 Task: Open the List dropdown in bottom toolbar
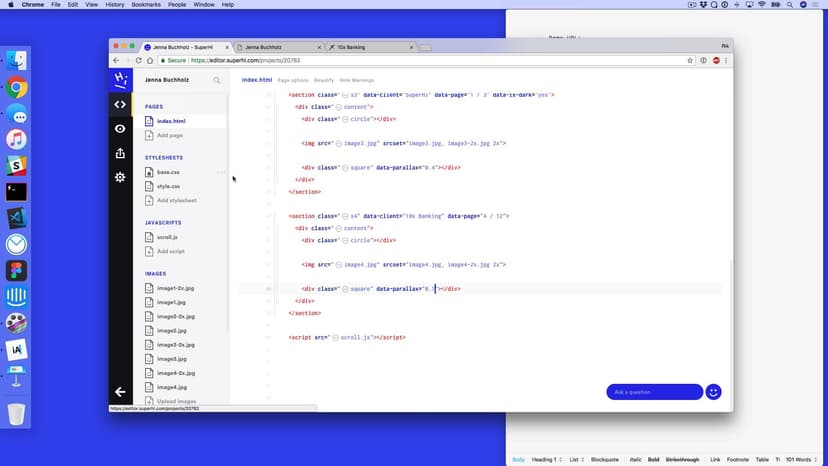click(x=576, y=459)
